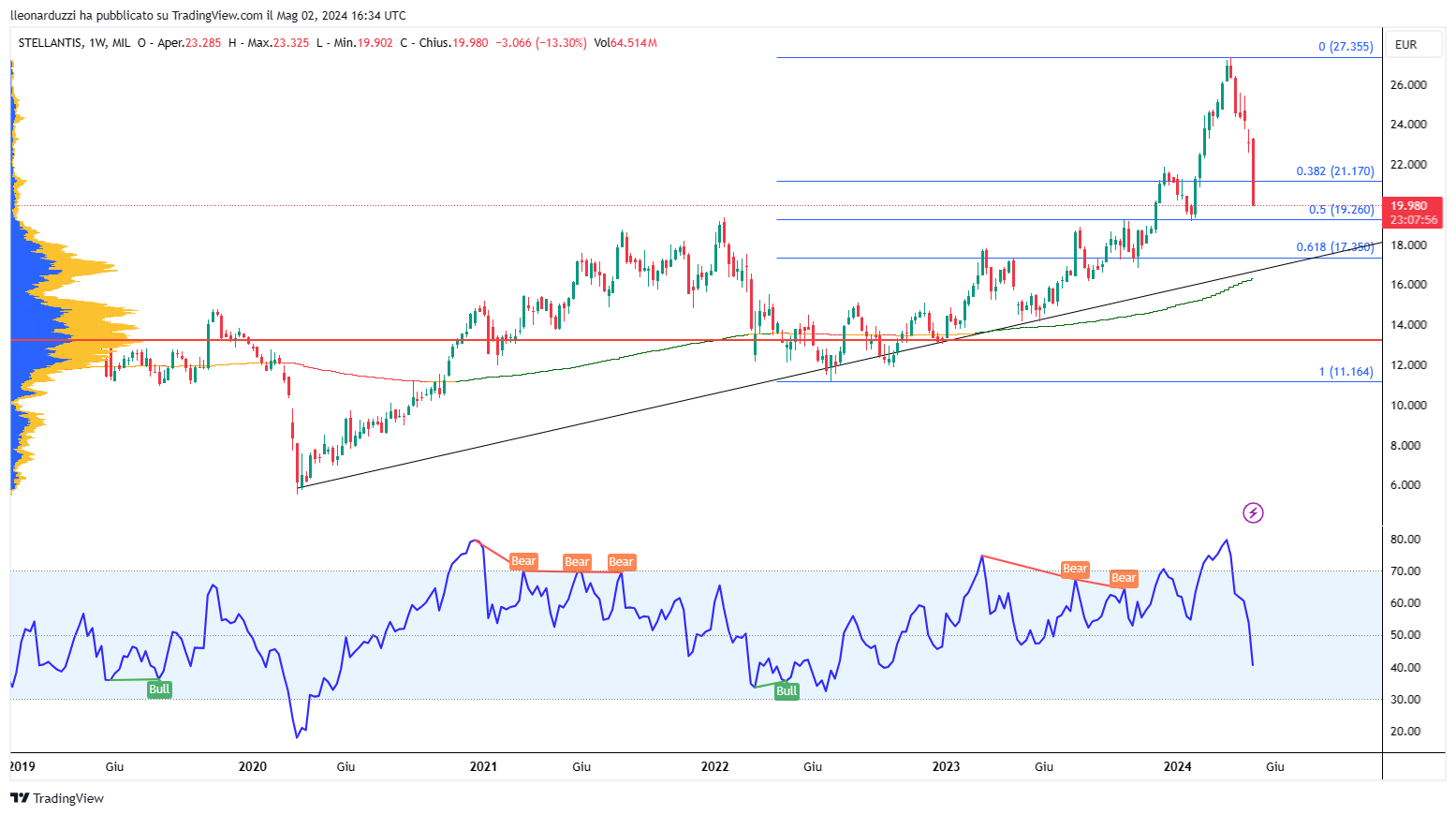Click the 70.00 RSI axis label
Image resolution: width=1456 pixels, height=815 pixels.
[1405, 570]
